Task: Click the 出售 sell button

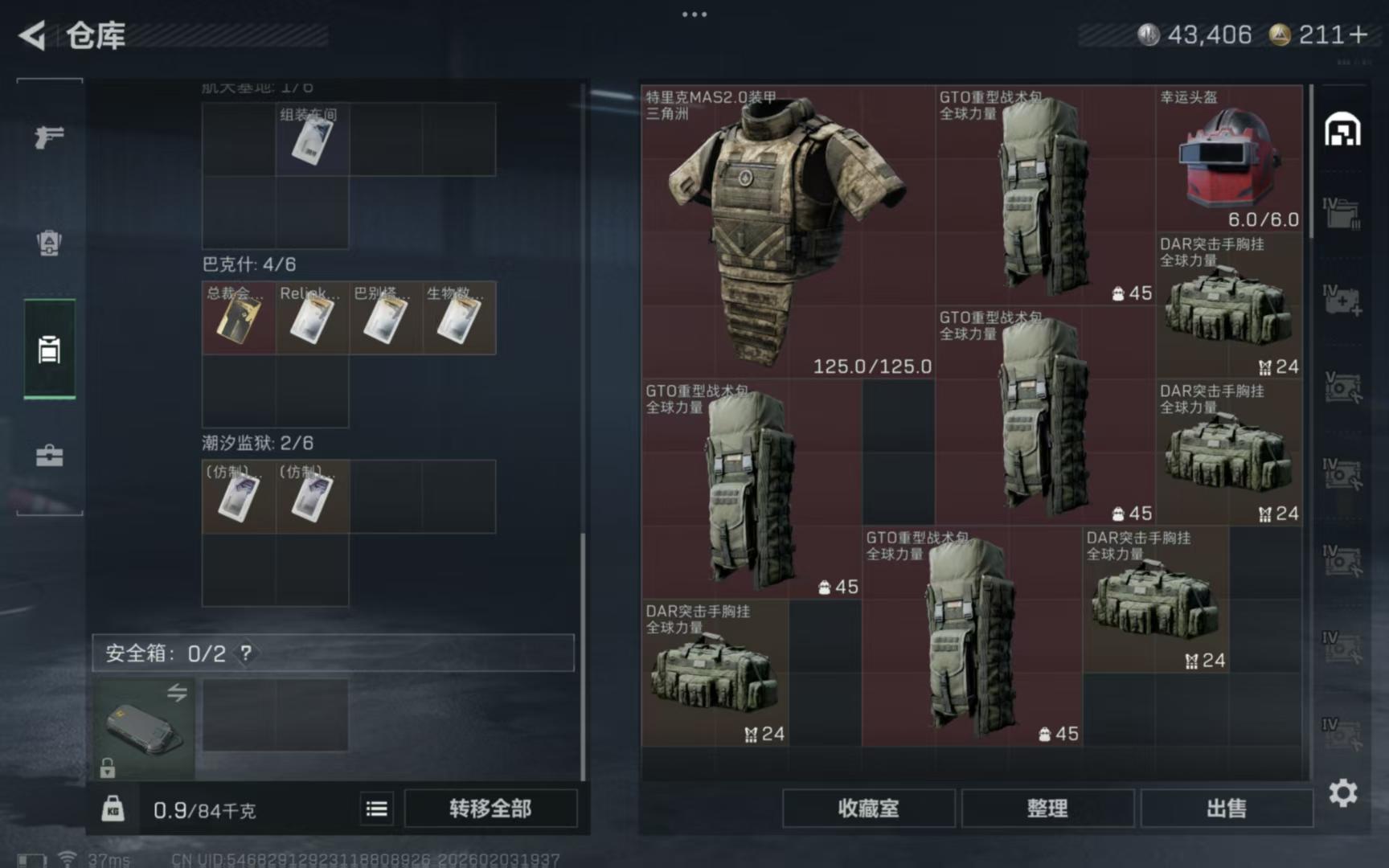Action: 1227,809
